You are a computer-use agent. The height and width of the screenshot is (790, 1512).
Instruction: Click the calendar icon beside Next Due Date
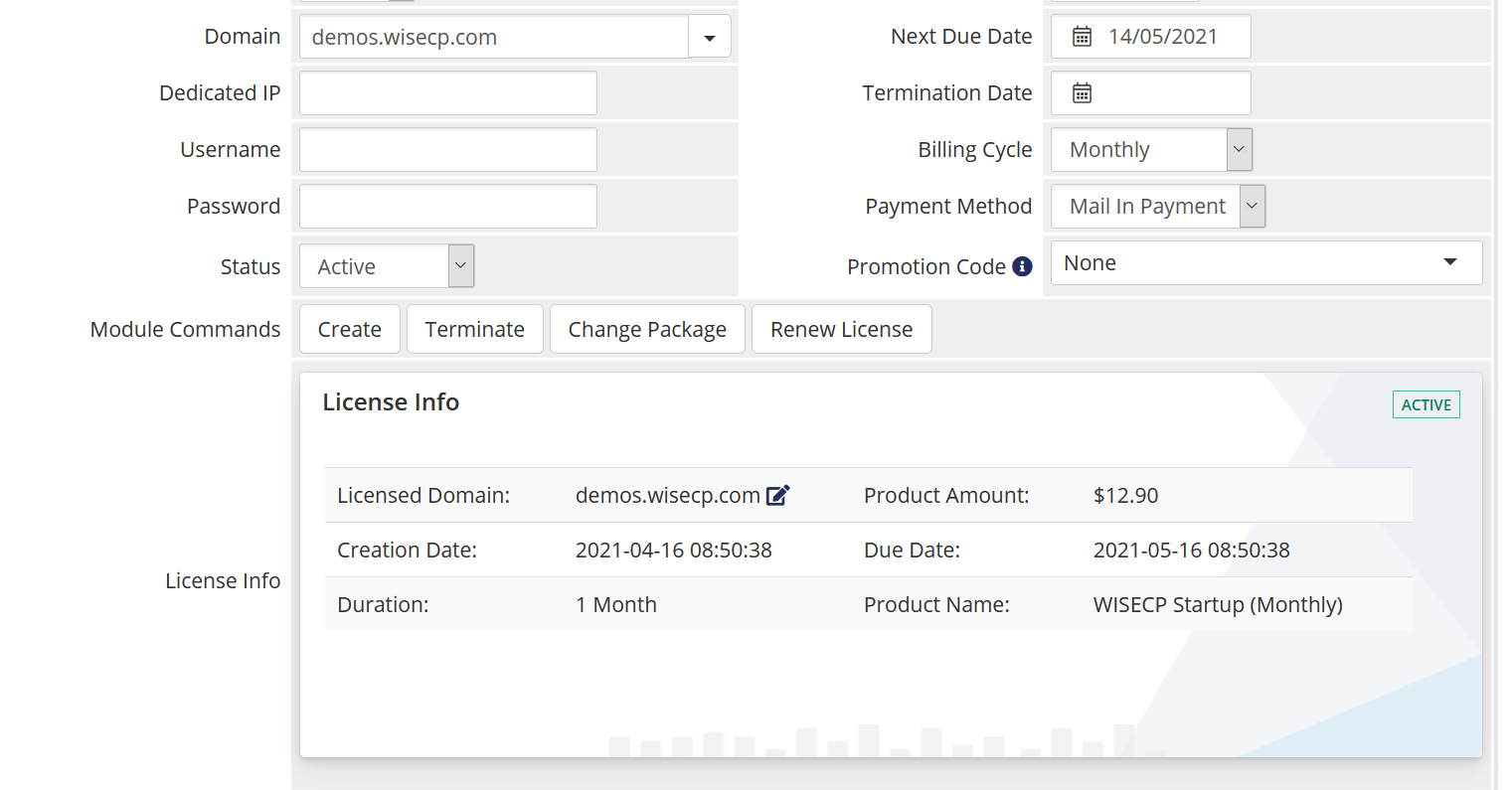pos(1082,37)
